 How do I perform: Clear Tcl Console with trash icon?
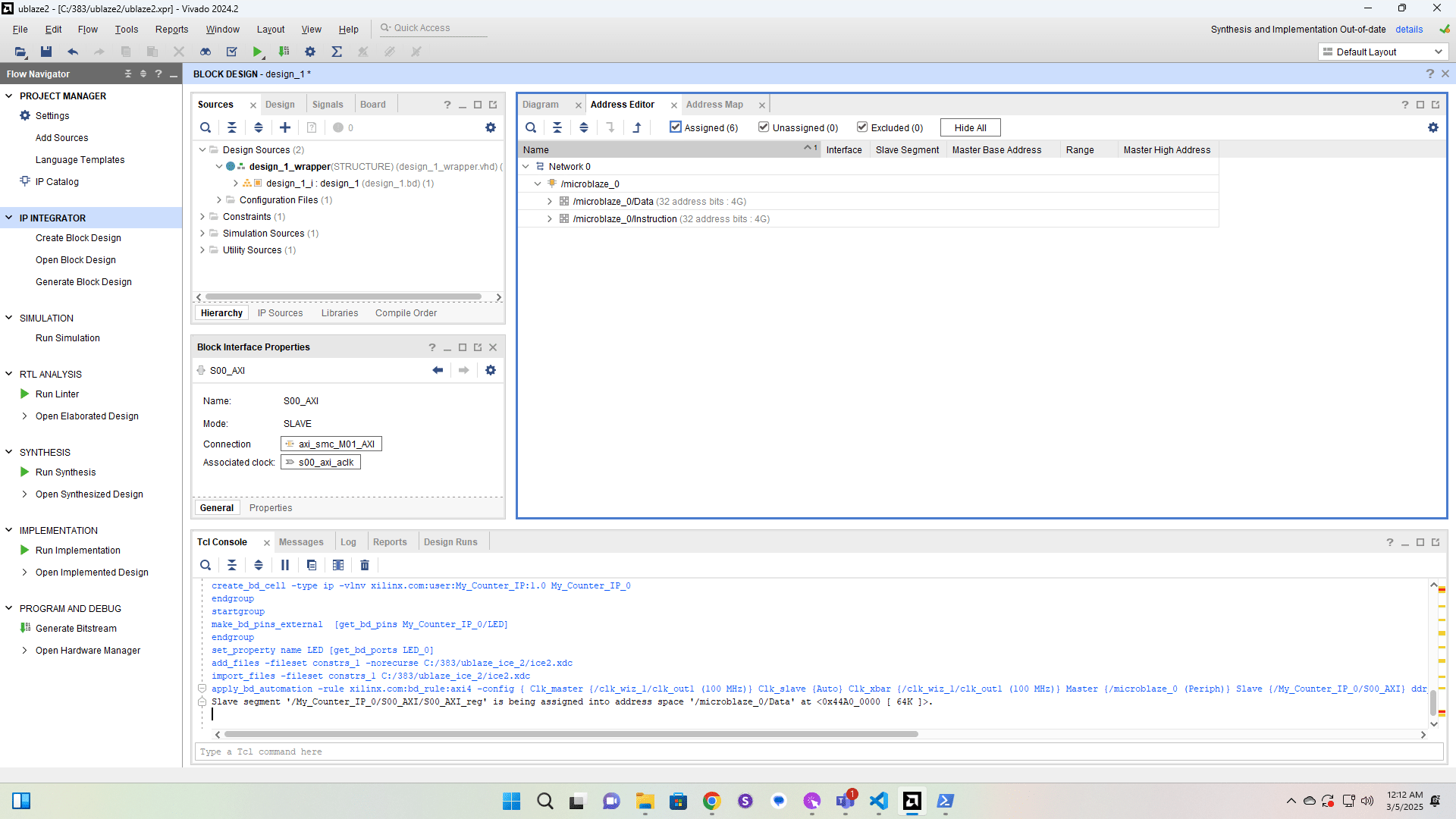(365, 565)
